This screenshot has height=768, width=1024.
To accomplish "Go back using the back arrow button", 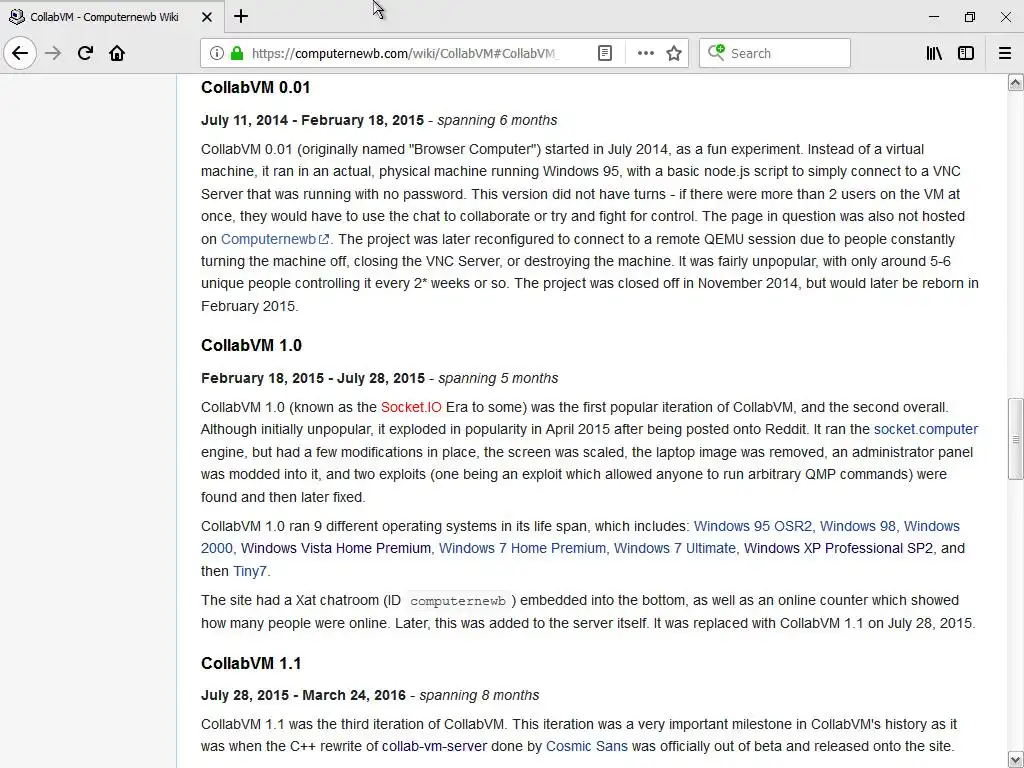I will pos(20,53).
